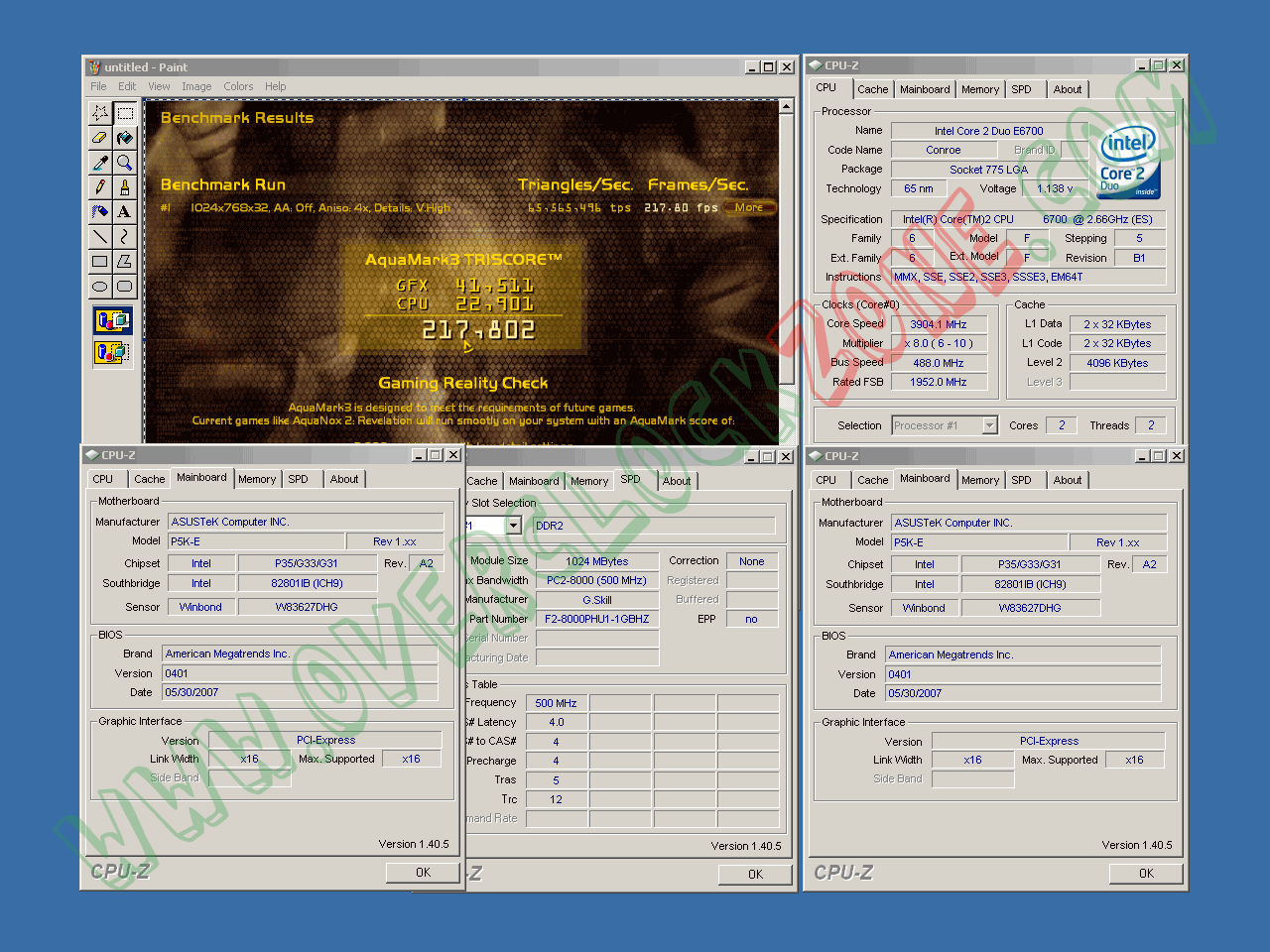Viewport: 1270px width, 952px height.
Task: Activate the Pick Color eyedropper tool
Action: click(100, 162)
